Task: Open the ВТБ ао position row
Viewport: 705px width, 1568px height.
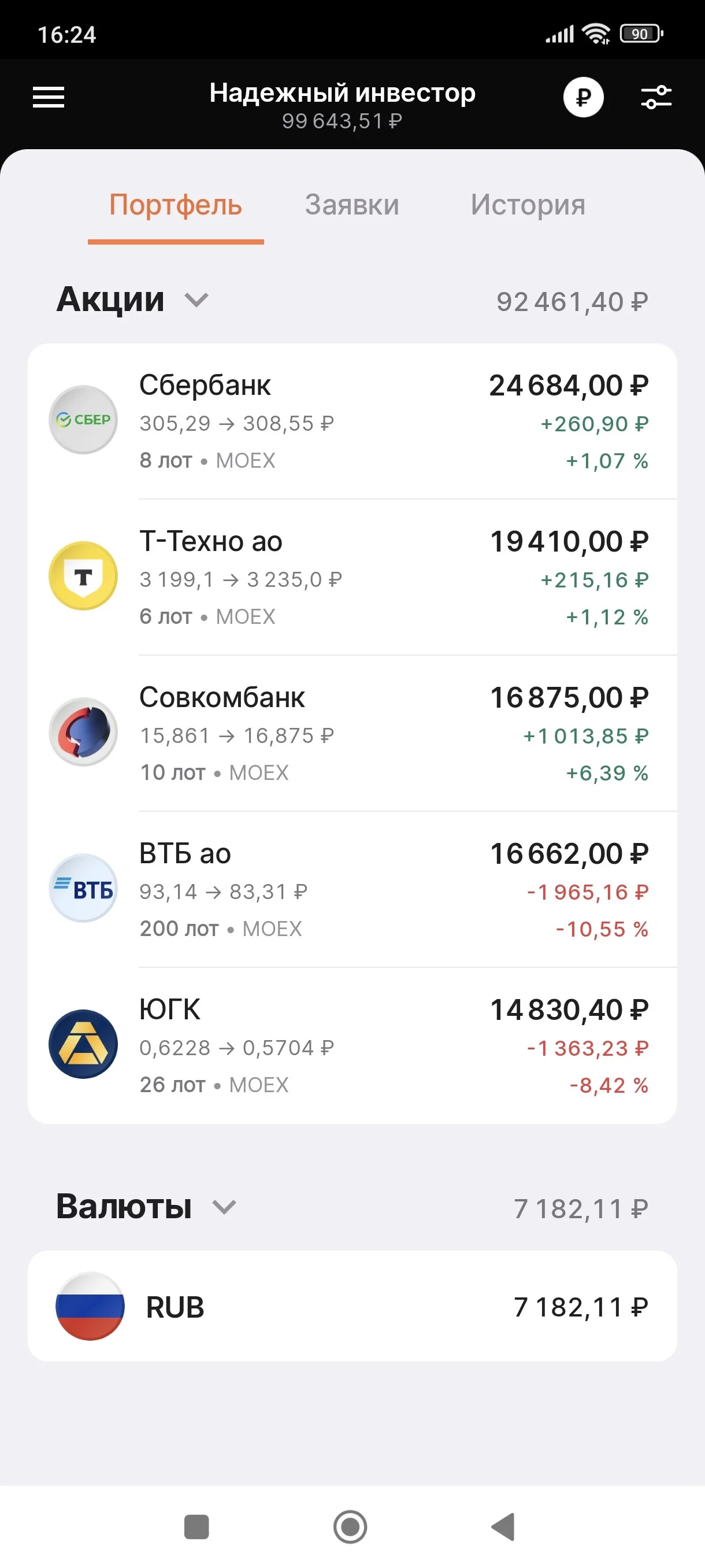Action: pyautogui.click(x=352, y=889)
